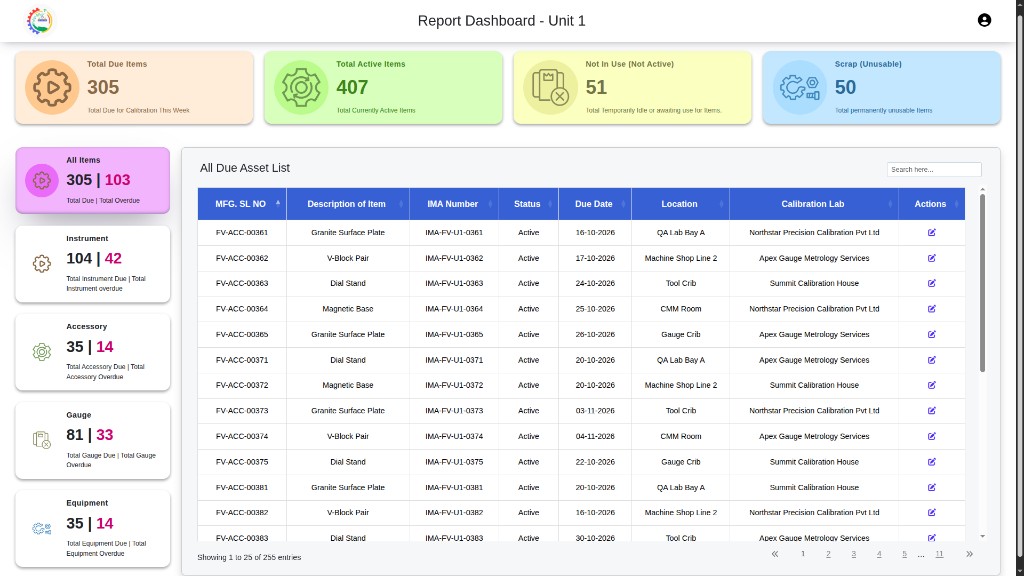The image size is (1024, 576).
Task: Sort table by IMA Number column
Action: pos(454,204)
